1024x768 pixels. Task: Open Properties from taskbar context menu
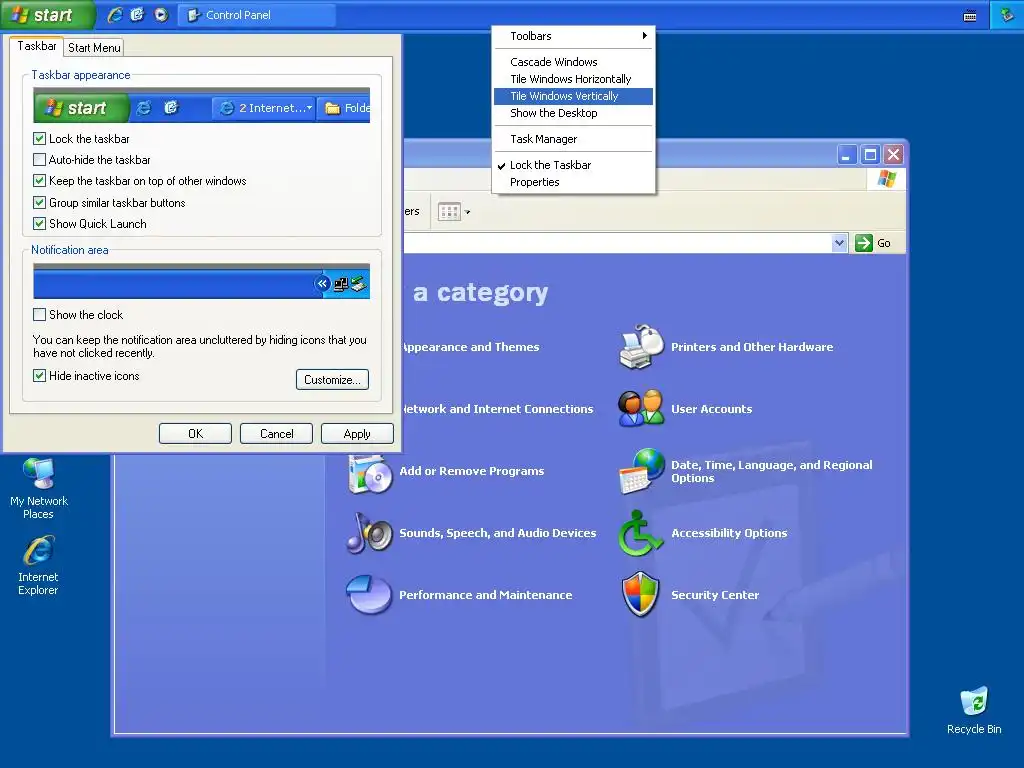coord(573,182)
